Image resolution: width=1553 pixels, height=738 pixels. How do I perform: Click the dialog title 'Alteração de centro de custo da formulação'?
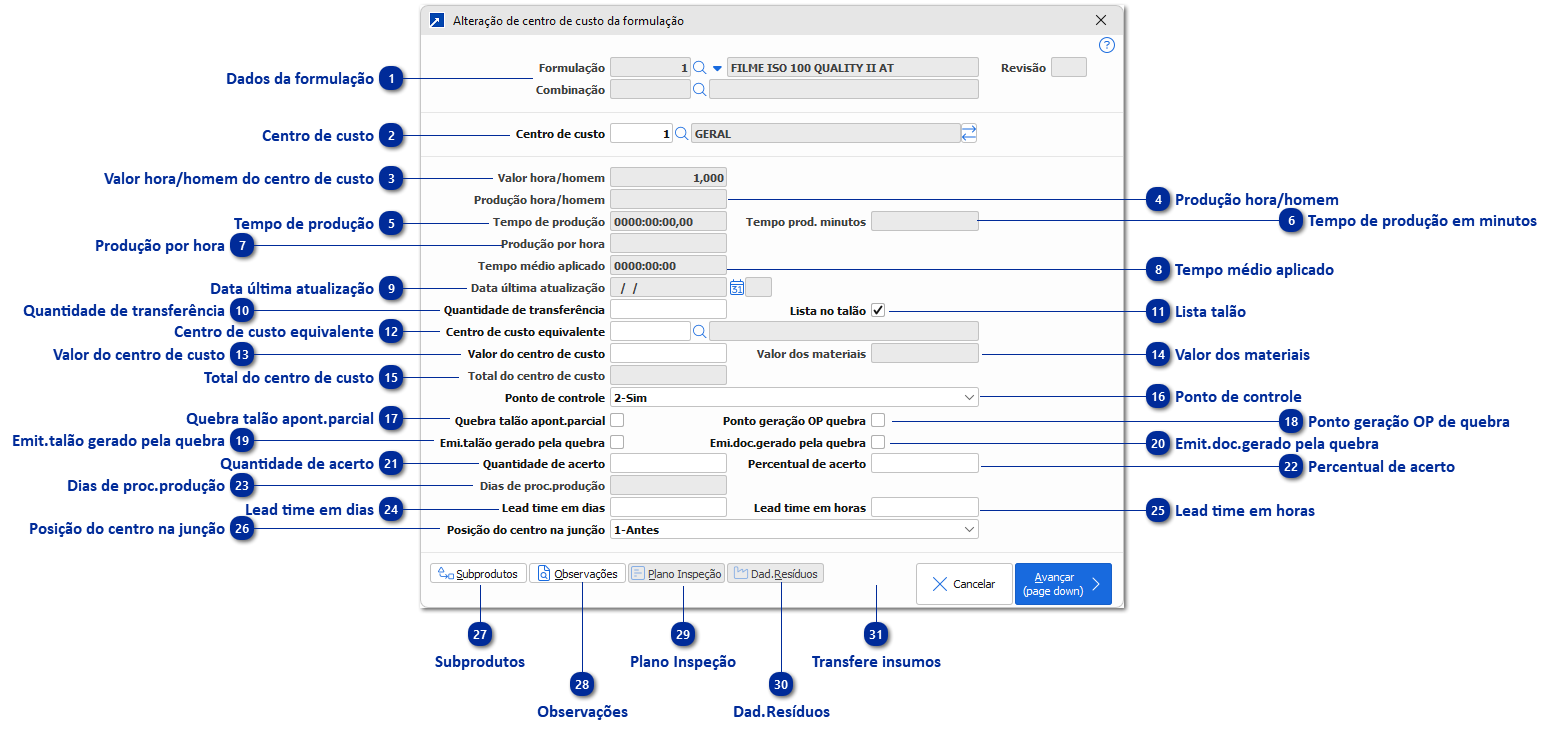click(x=569, y=20)
